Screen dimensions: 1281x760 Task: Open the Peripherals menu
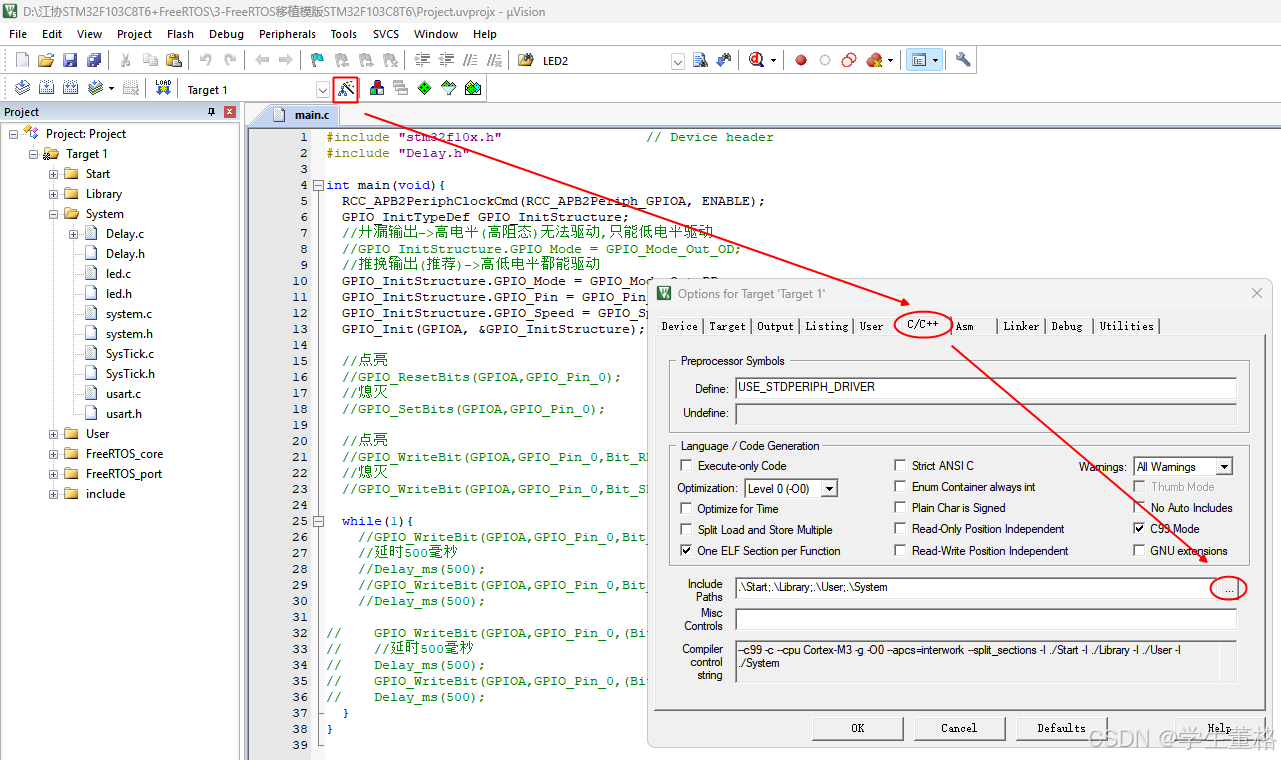pos(287,34)
